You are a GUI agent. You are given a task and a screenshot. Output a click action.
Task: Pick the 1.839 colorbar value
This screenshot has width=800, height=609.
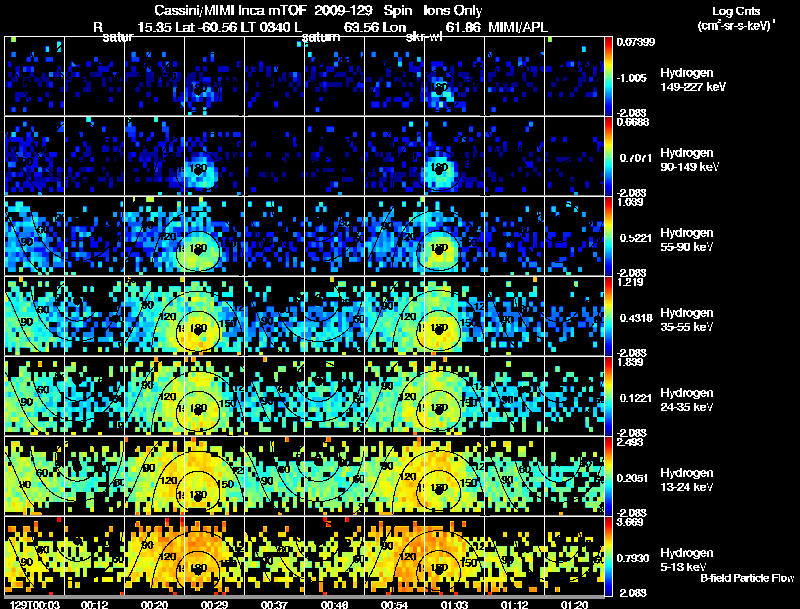(630, 362)
